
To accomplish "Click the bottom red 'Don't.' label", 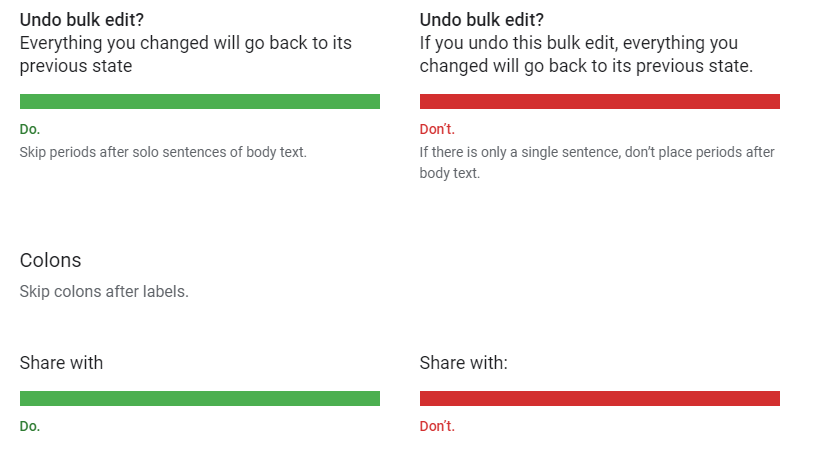I will pos(437,427).
